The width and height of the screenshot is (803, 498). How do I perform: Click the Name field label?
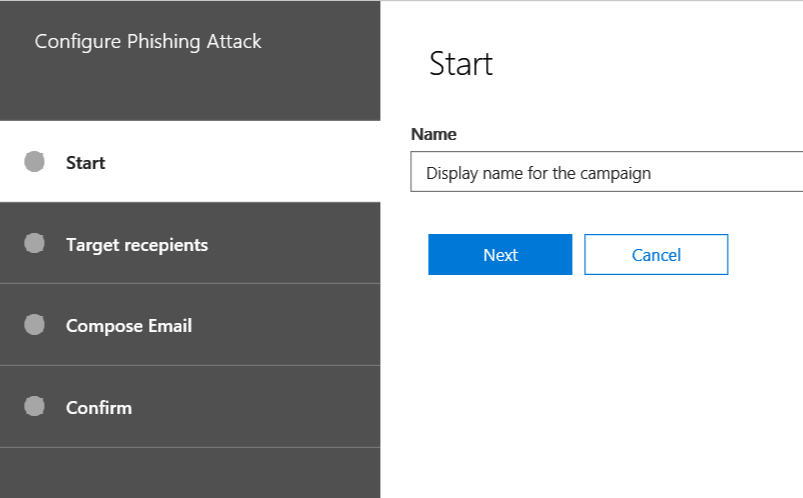pyautogui.click(x=433, y=134)
